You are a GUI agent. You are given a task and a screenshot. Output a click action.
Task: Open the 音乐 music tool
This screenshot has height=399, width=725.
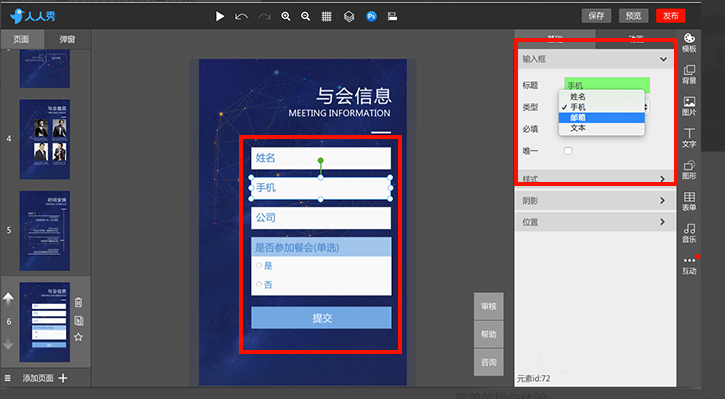689,233
